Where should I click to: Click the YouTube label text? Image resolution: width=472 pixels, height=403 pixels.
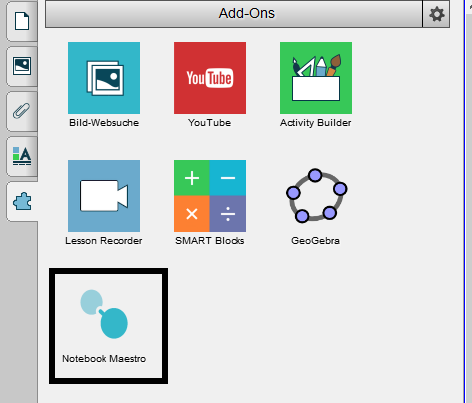click(x=210, y=123)
